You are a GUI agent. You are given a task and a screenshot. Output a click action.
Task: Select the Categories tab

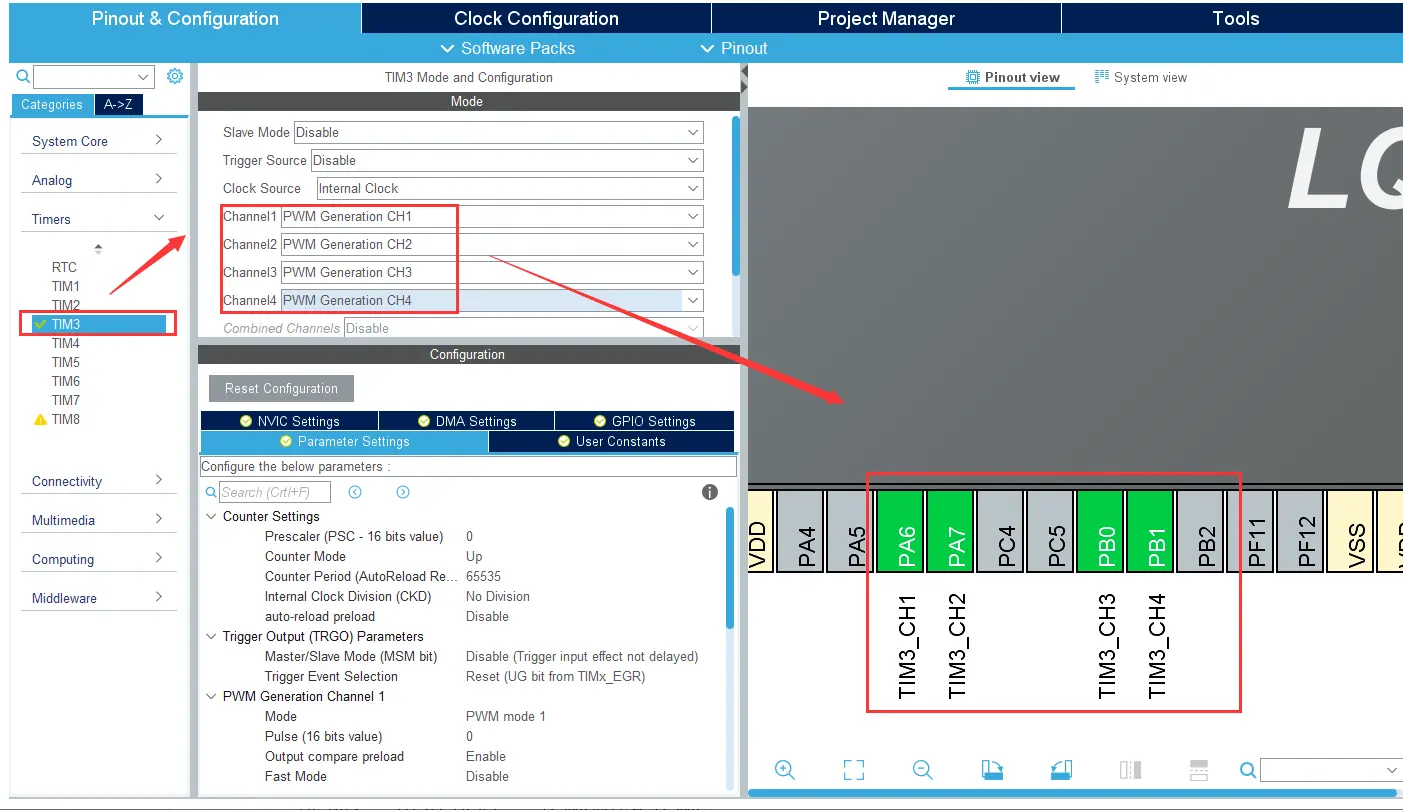coord(52,104)
